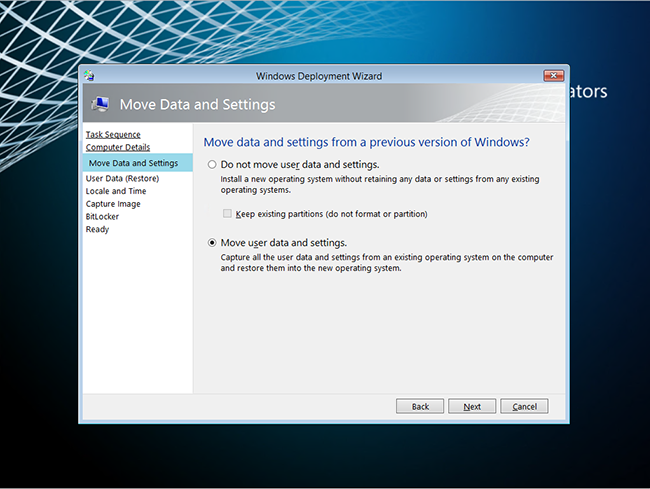650x489 pixels.
Task: Enable the Keep existing partitions checkbox
Action: click(x=228, y=213)
